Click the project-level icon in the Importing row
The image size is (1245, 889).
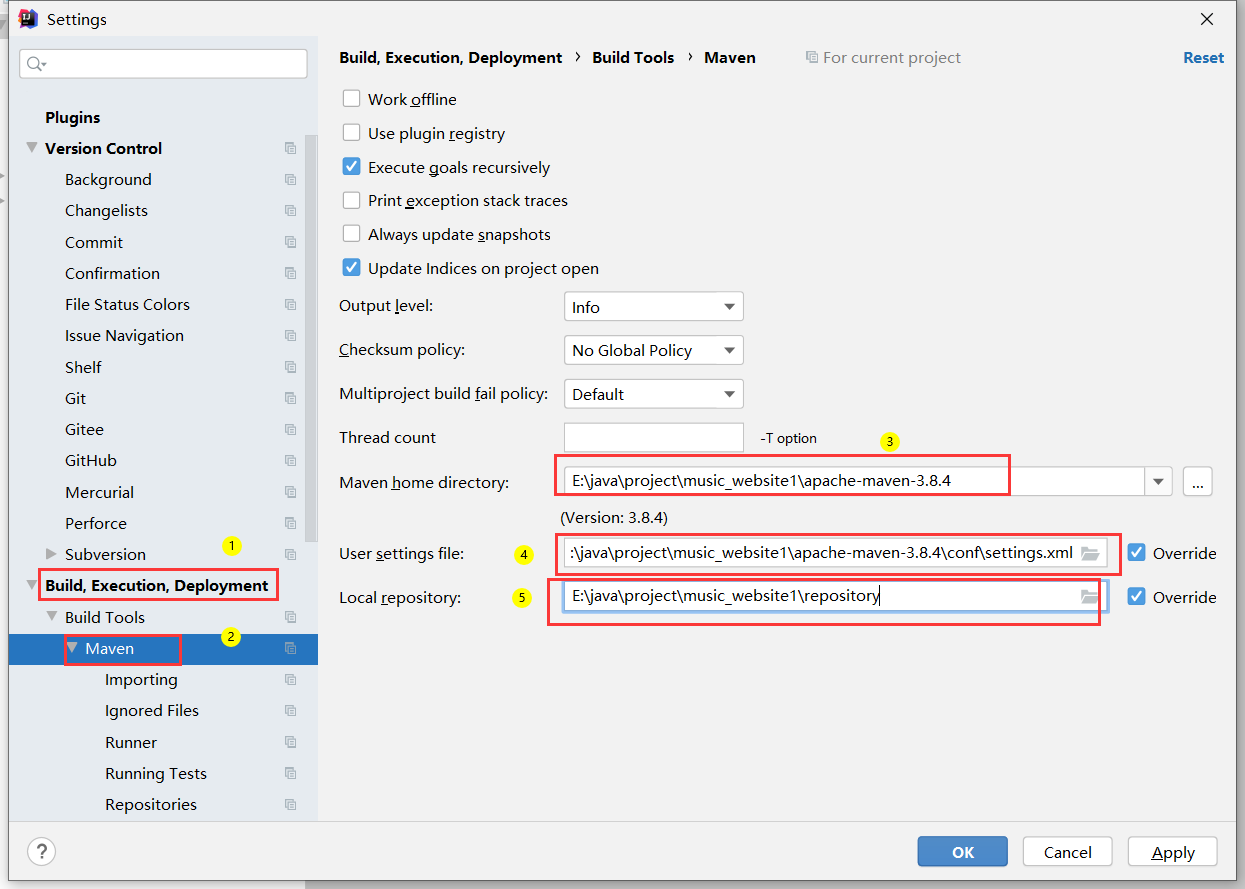tap(290, 680)
